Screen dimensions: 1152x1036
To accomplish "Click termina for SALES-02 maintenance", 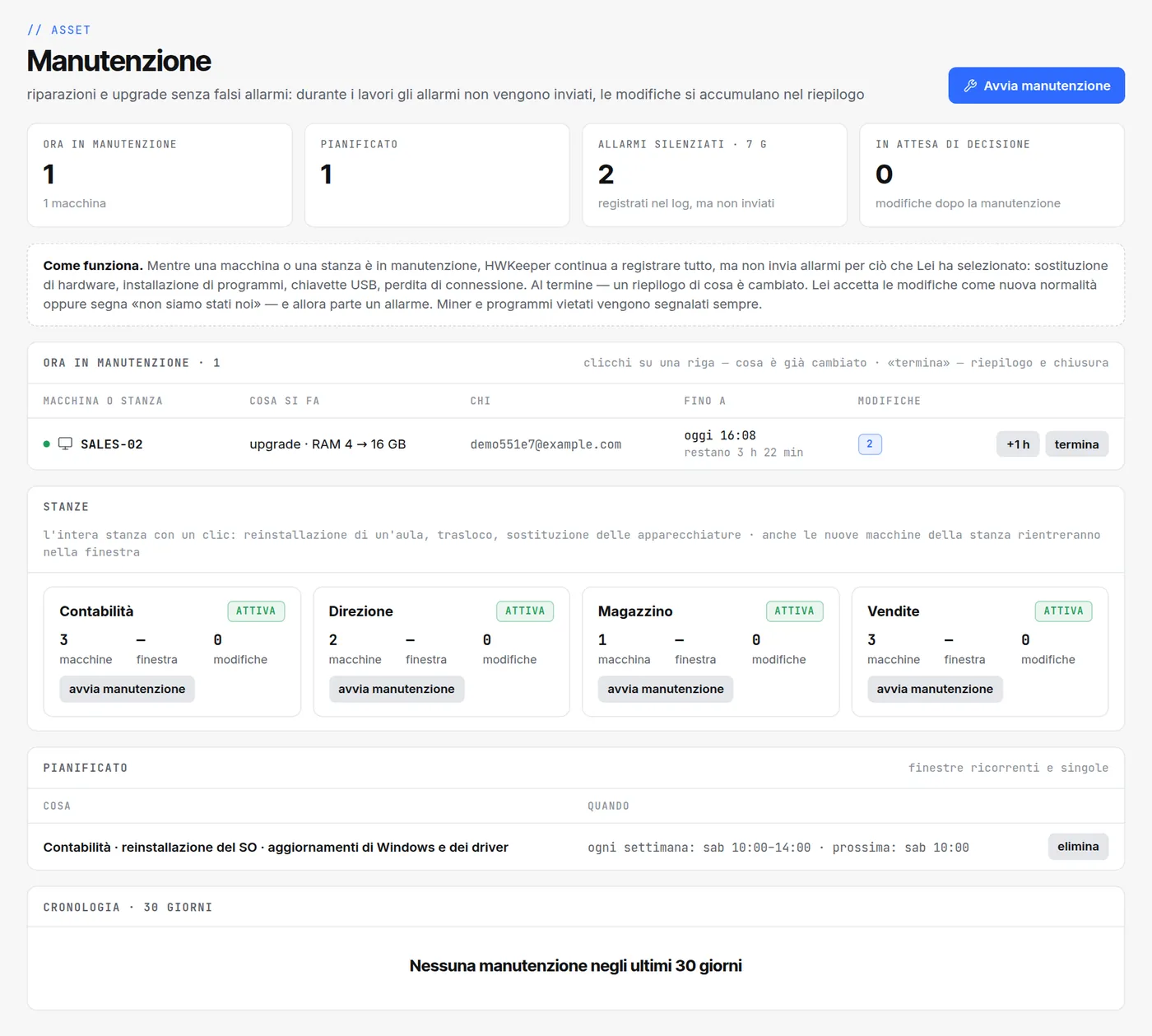I will point(1076,444).
